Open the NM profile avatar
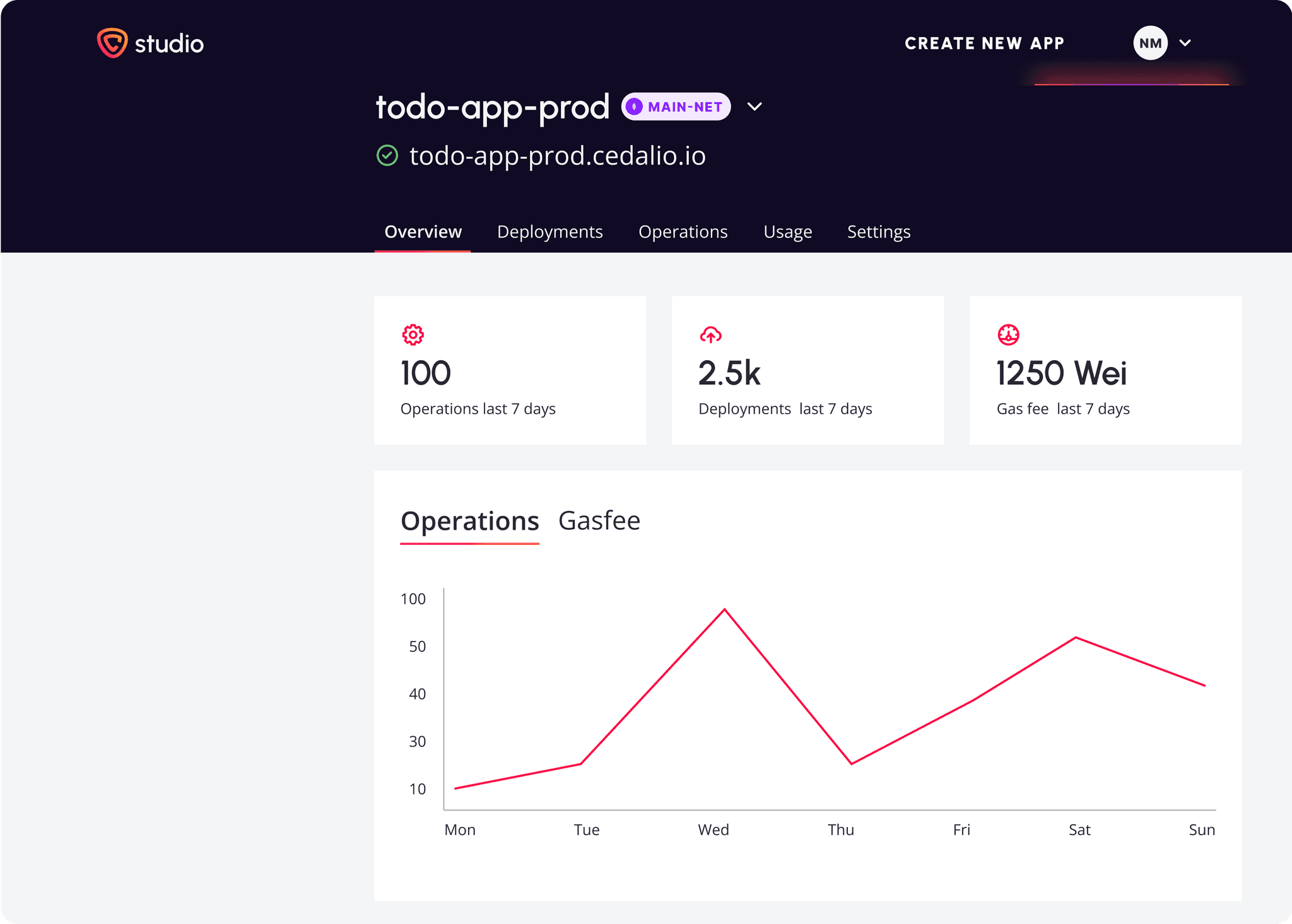Viewport: 1292px width, 924px height. click(1151, 43)
